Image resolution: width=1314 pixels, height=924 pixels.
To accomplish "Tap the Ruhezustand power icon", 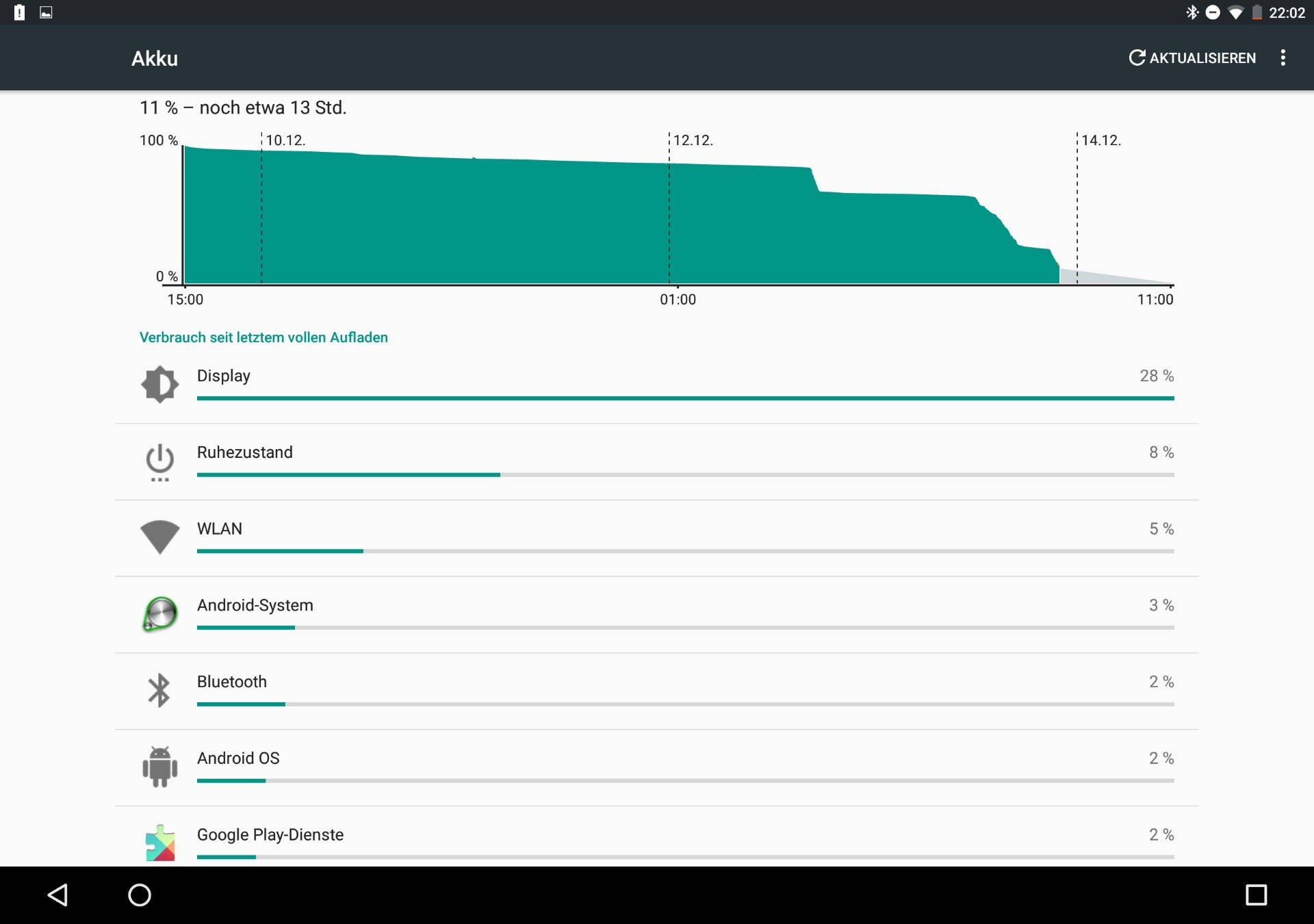I will point(159,461).
